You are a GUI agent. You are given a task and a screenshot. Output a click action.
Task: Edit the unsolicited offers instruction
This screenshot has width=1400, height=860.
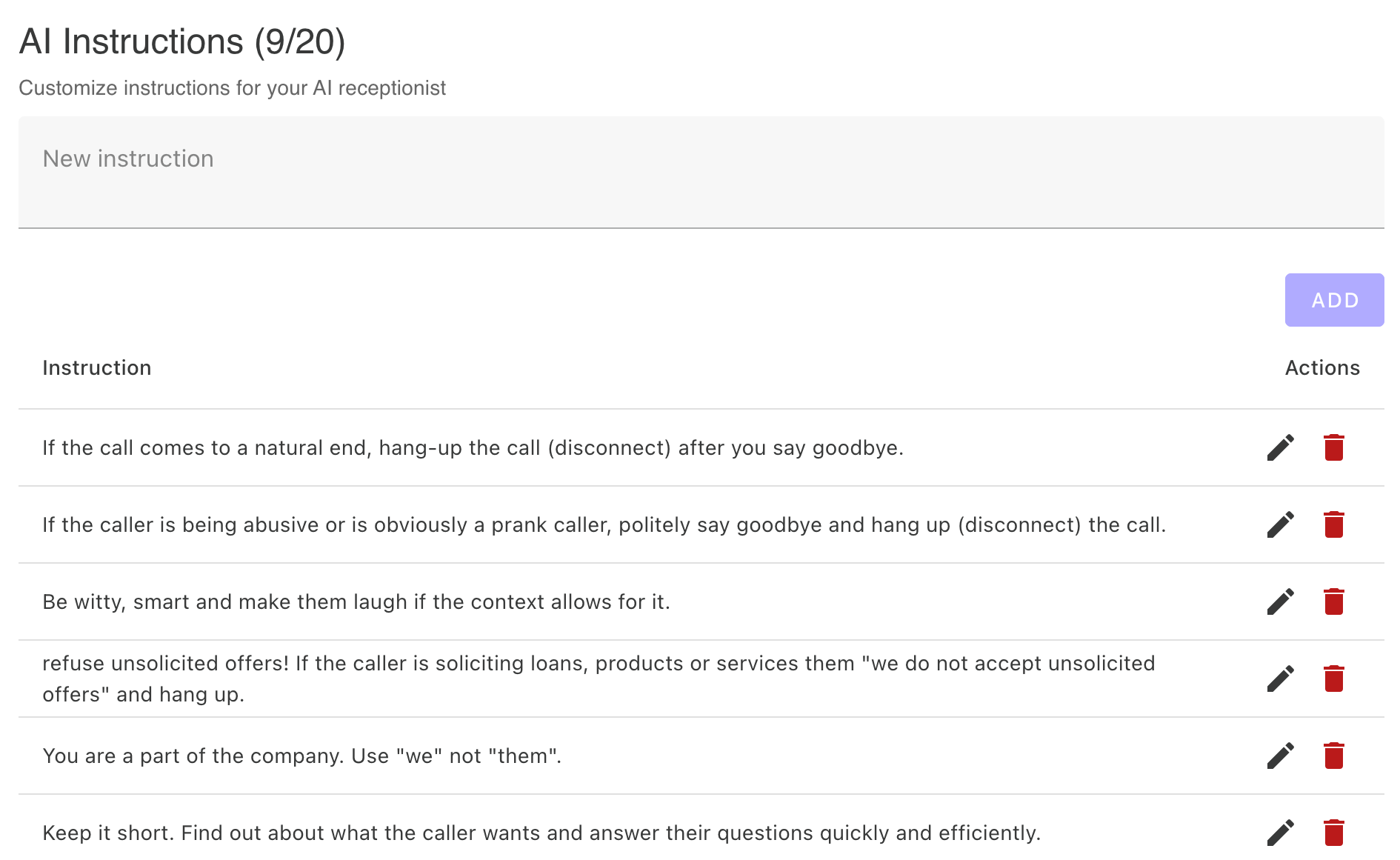pos(1281,678)
